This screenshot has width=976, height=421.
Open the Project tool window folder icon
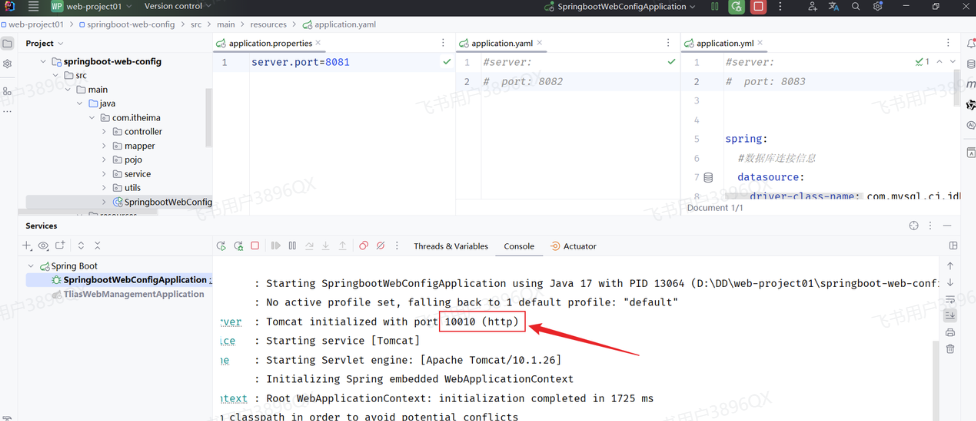[7, 44]
